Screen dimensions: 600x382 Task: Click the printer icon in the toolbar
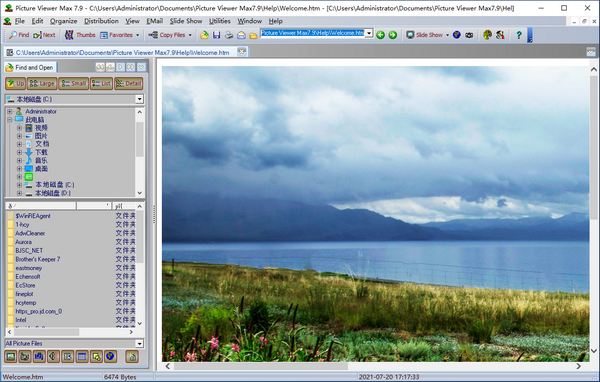point(229,35)
